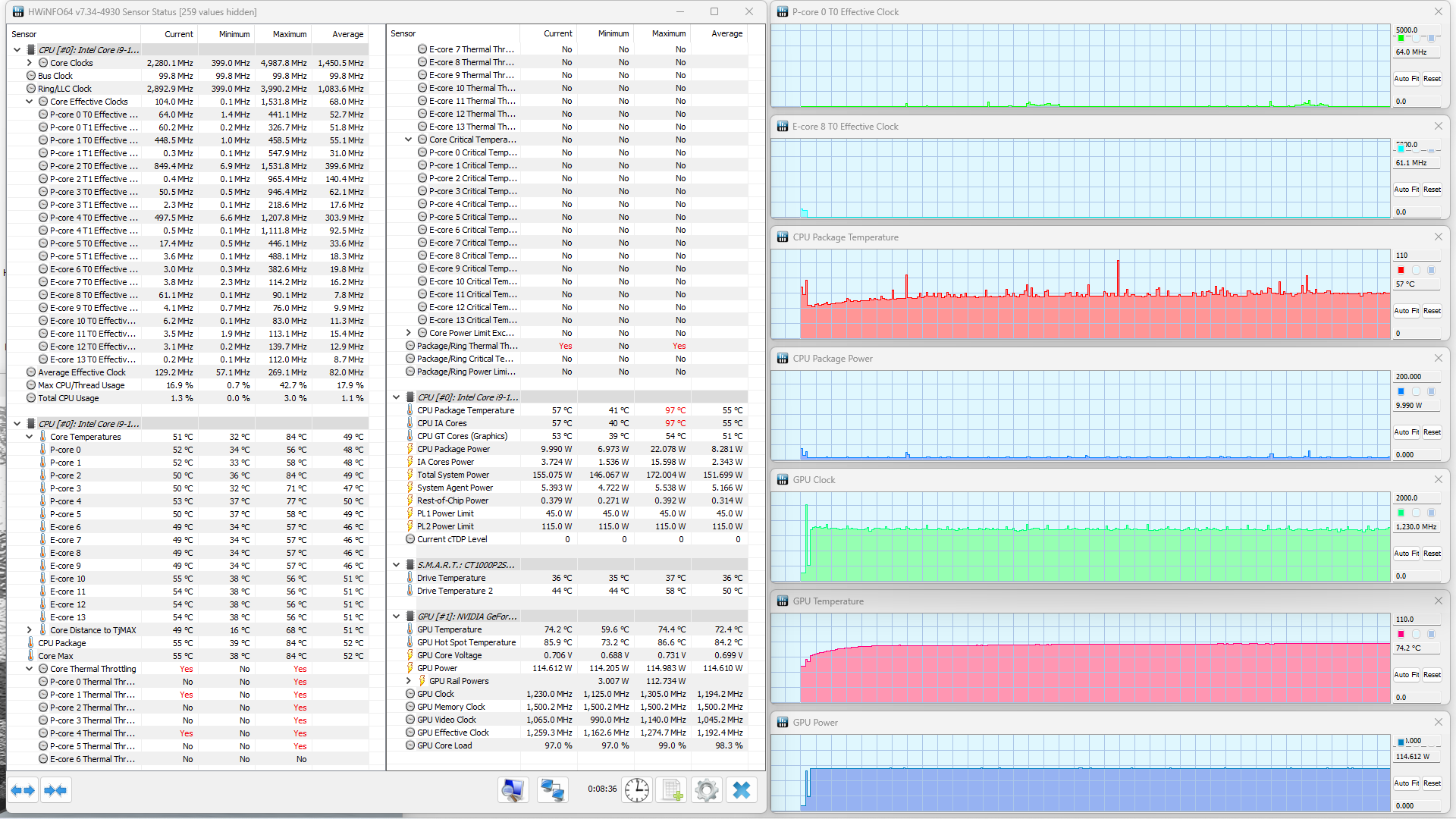Open sensor settings gear icon
Image resolution: width=1456 pixels, height=819 pixels.
(x=706, y=790)
